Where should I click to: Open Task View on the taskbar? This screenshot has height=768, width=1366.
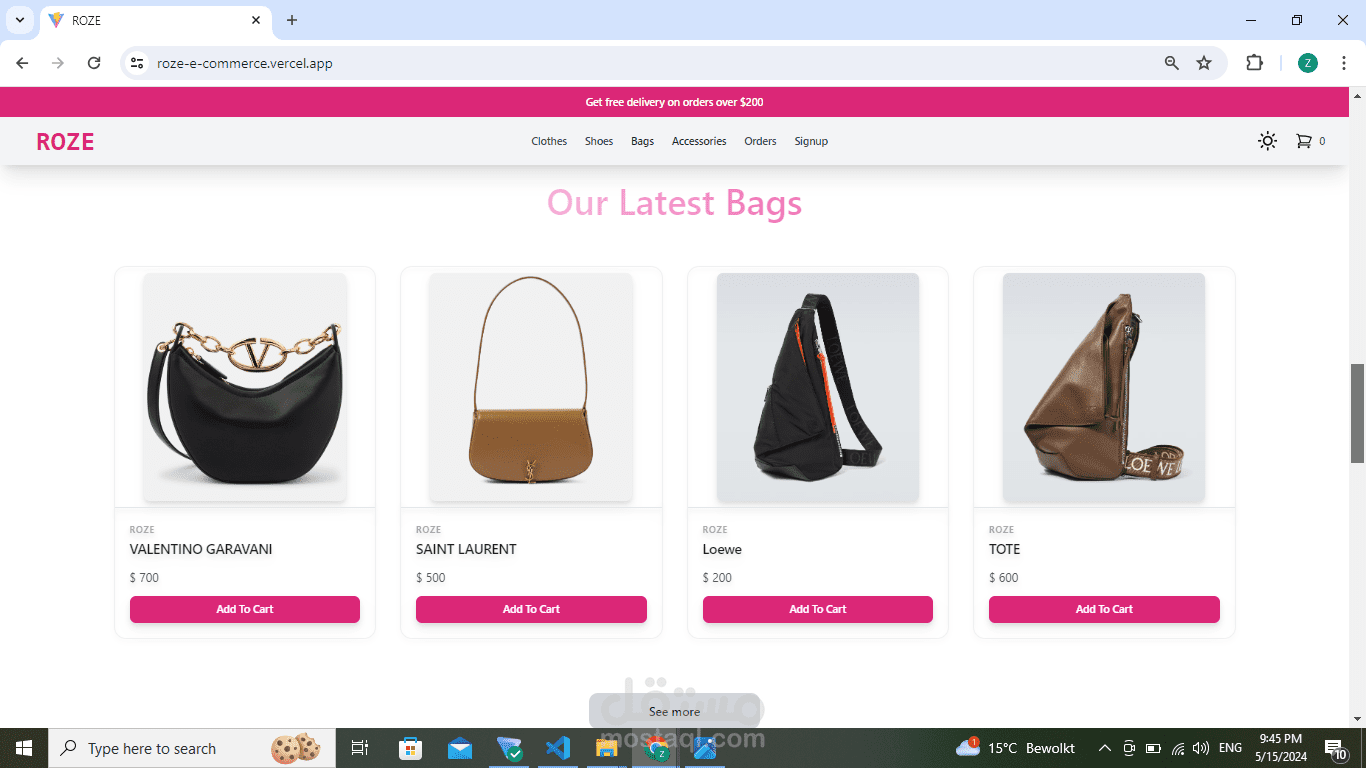tap(360, 748)
